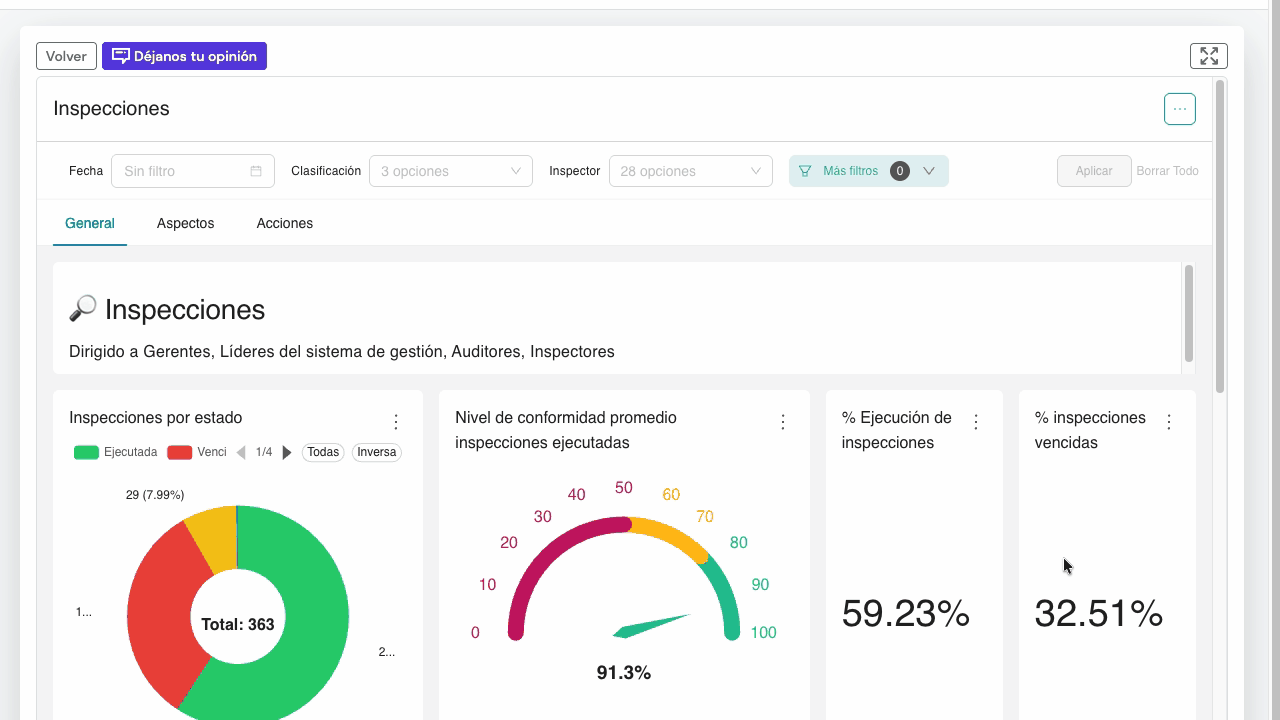Toggle the Ejecutada legend series
Viewport: 1280px width, 720px height.
click(x=116, y=452)
